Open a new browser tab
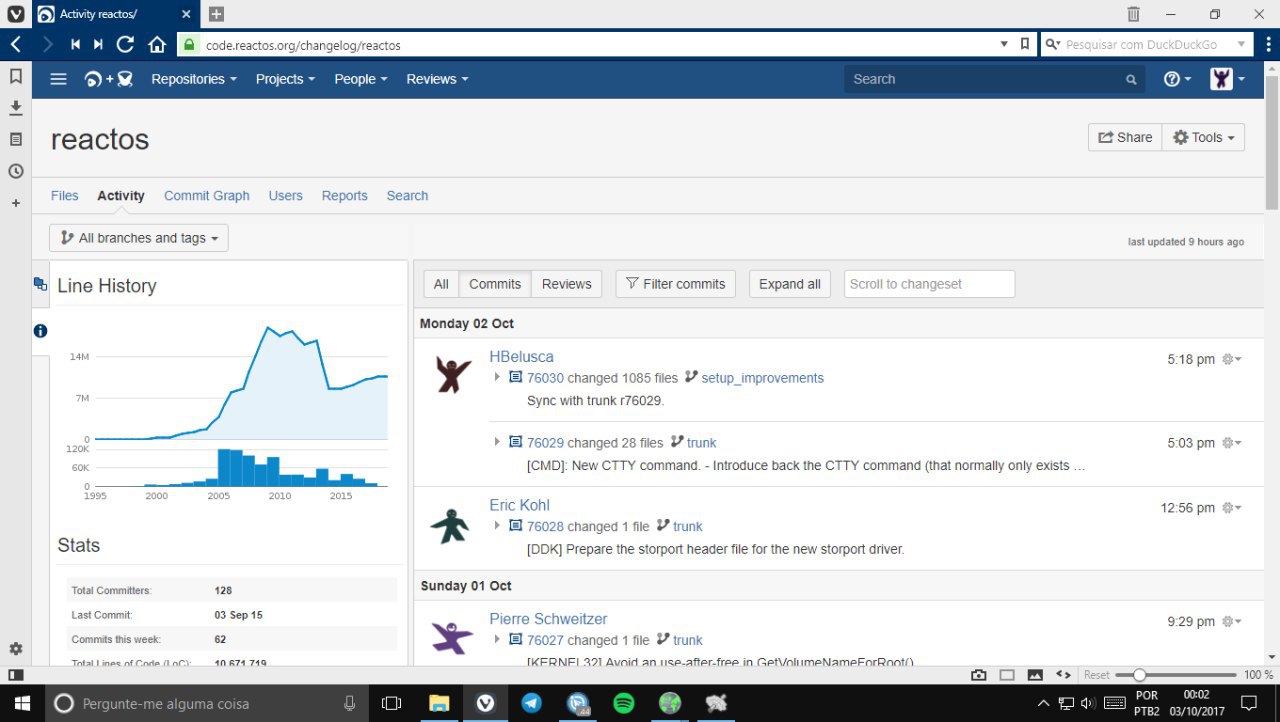 [216, 14]
